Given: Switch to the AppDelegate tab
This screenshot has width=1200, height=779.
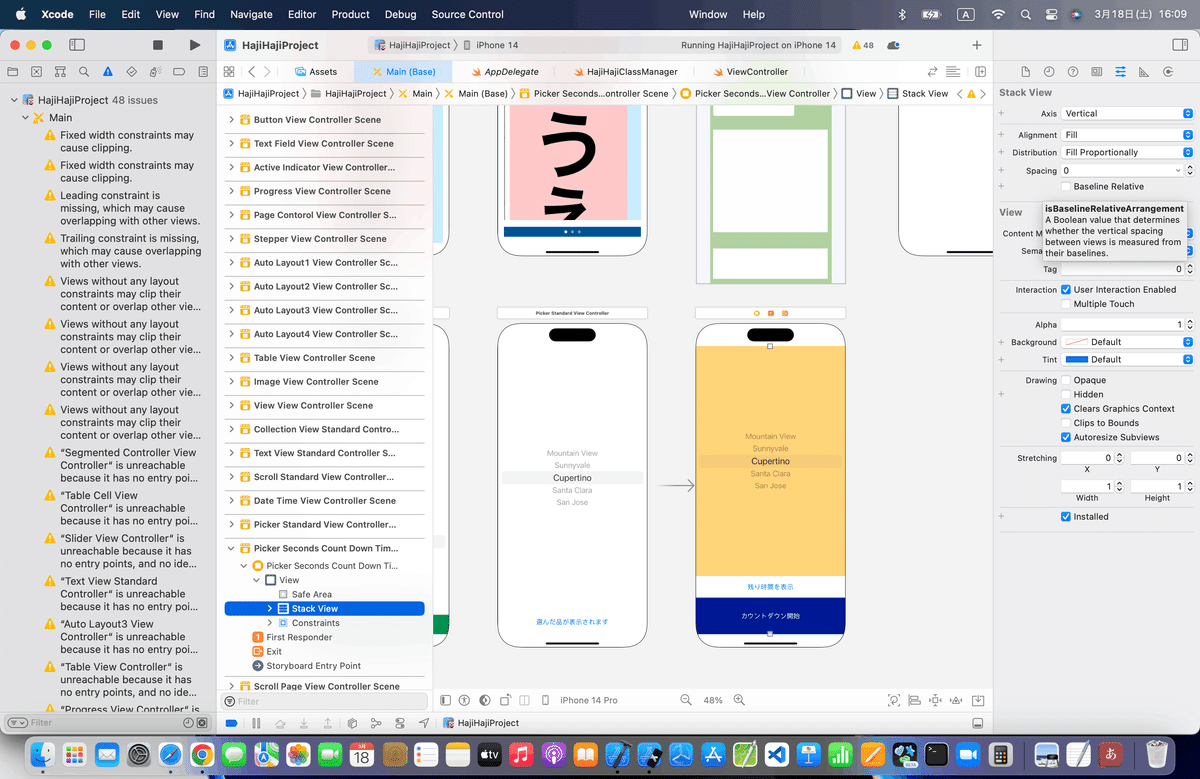Looking at the screenshot, I should coord(504,72).
